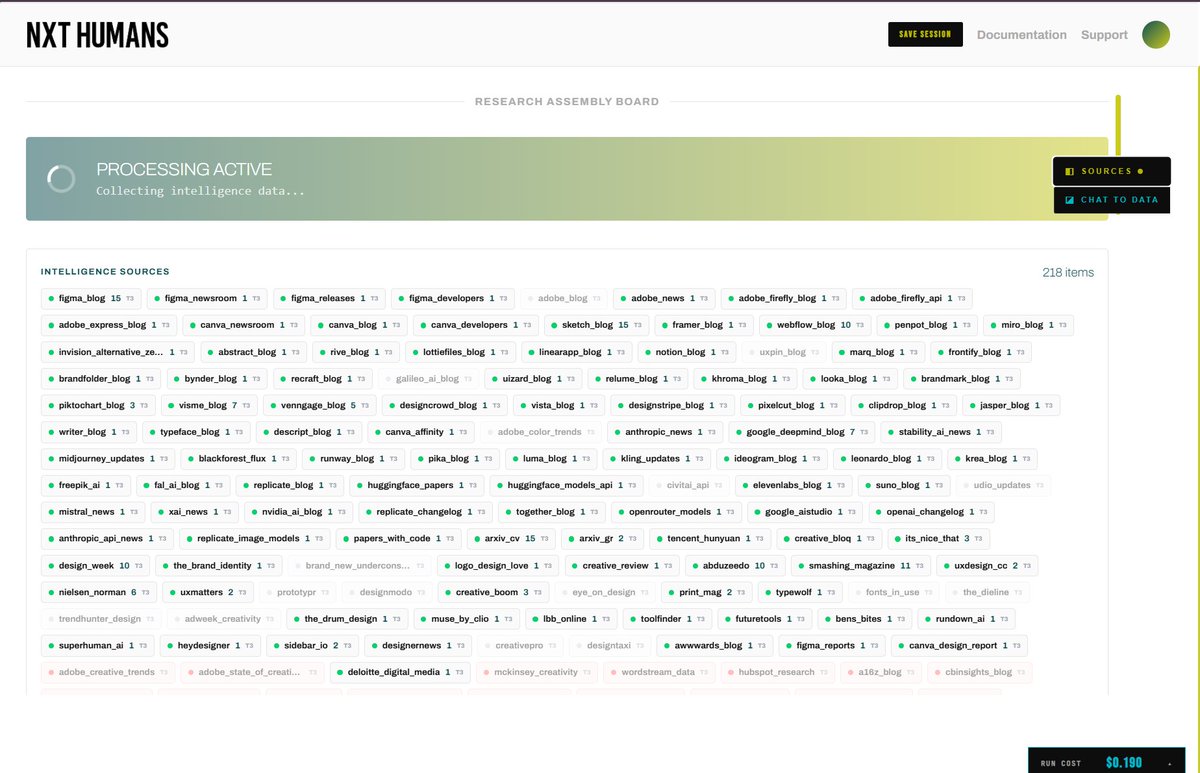Screen dimensions: 1200x773
Task: Select the khroma_blog source chip
Action: 747,379
